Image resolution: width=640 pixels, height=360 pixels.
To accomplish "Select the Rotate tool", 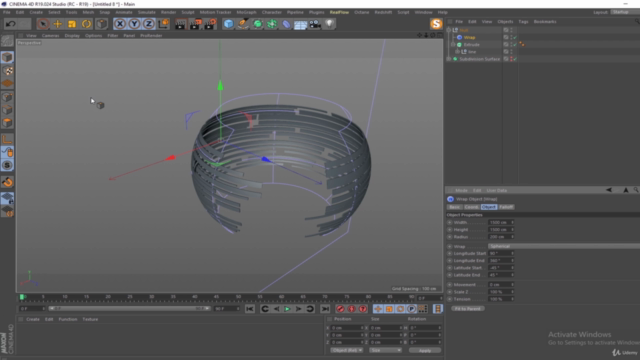I will (x=87, y=24).
